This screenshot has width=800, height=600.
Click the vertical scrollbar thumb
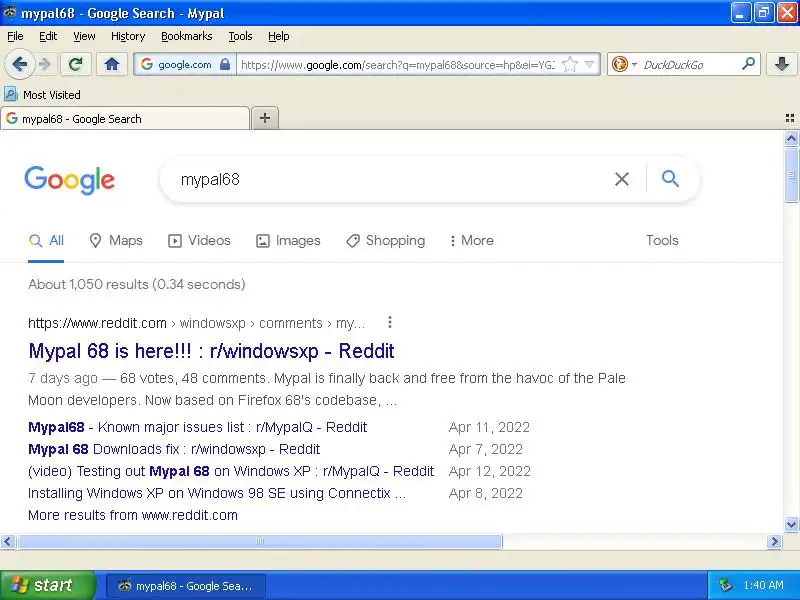(791, 175)
